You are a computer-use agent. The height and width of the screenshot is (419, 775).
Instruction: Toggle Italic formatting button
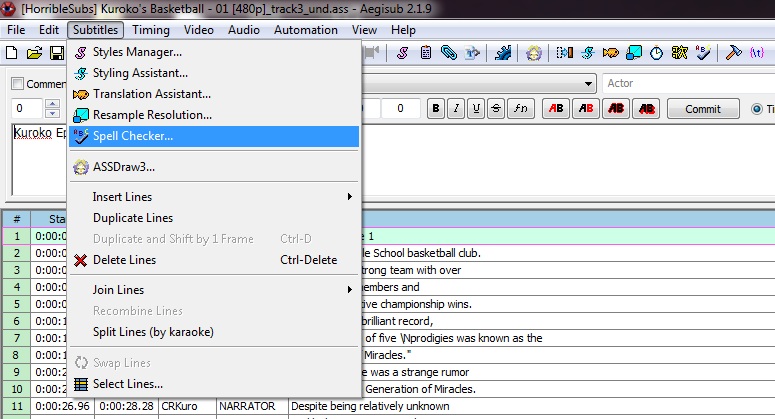(456, 108)
